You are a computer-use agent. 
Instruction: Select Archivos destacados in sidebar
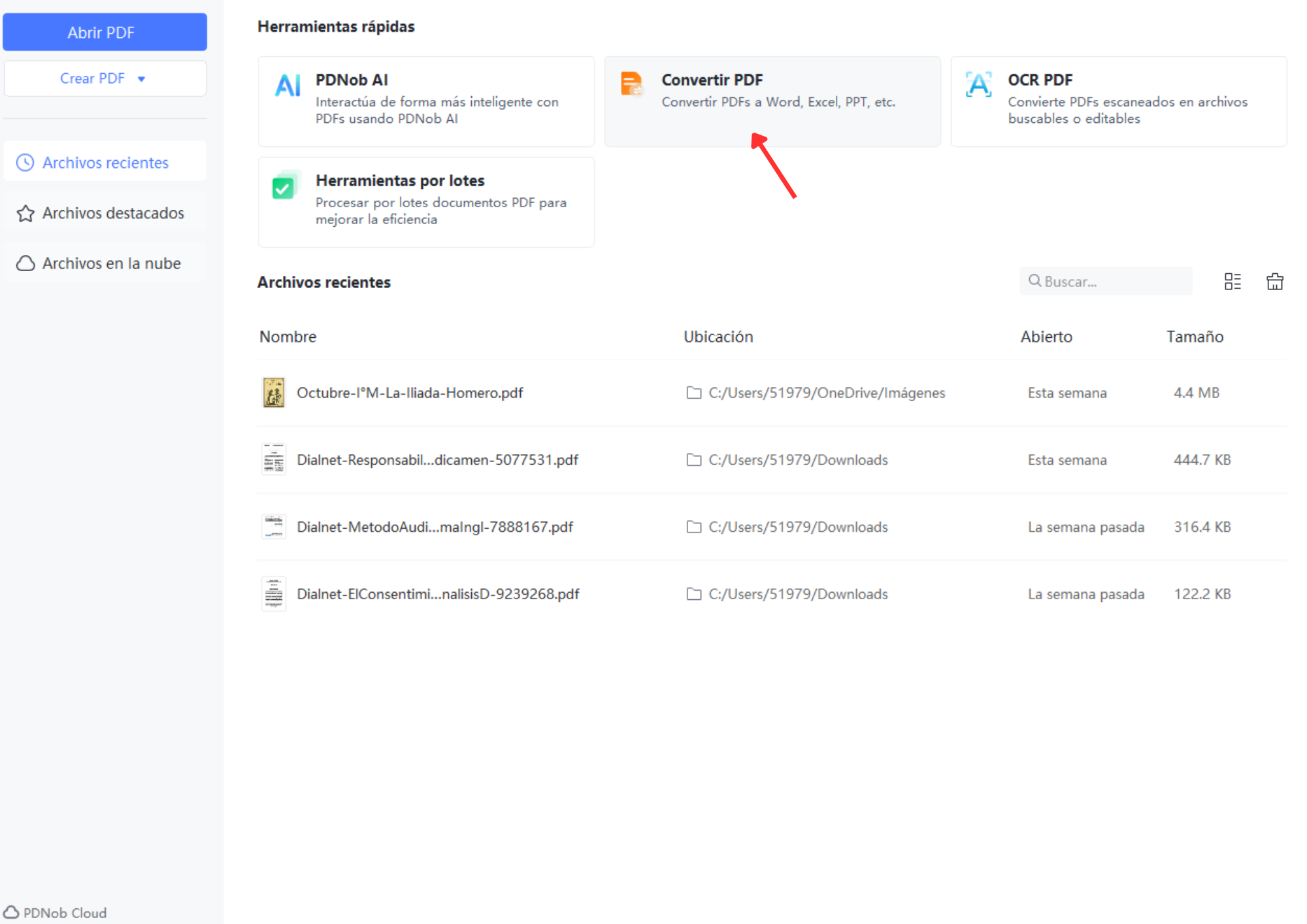click(x=105, y=213)
